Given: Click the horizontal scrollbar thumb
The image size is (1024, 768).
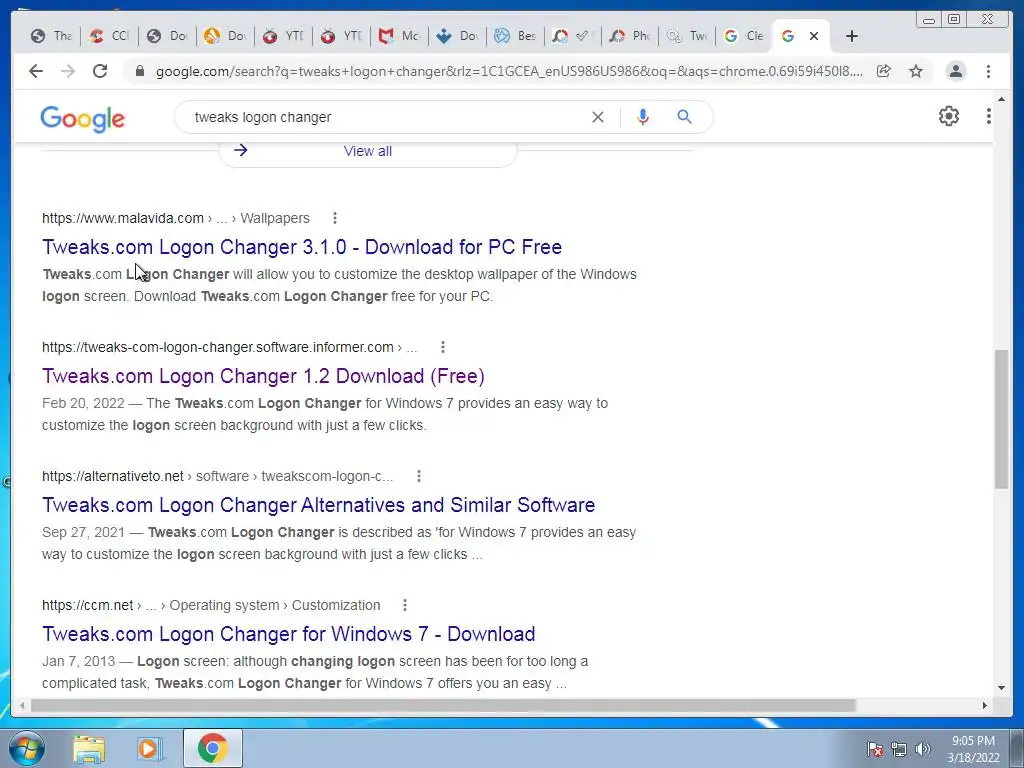Looking at the screenshot, I should pos(443,705).
